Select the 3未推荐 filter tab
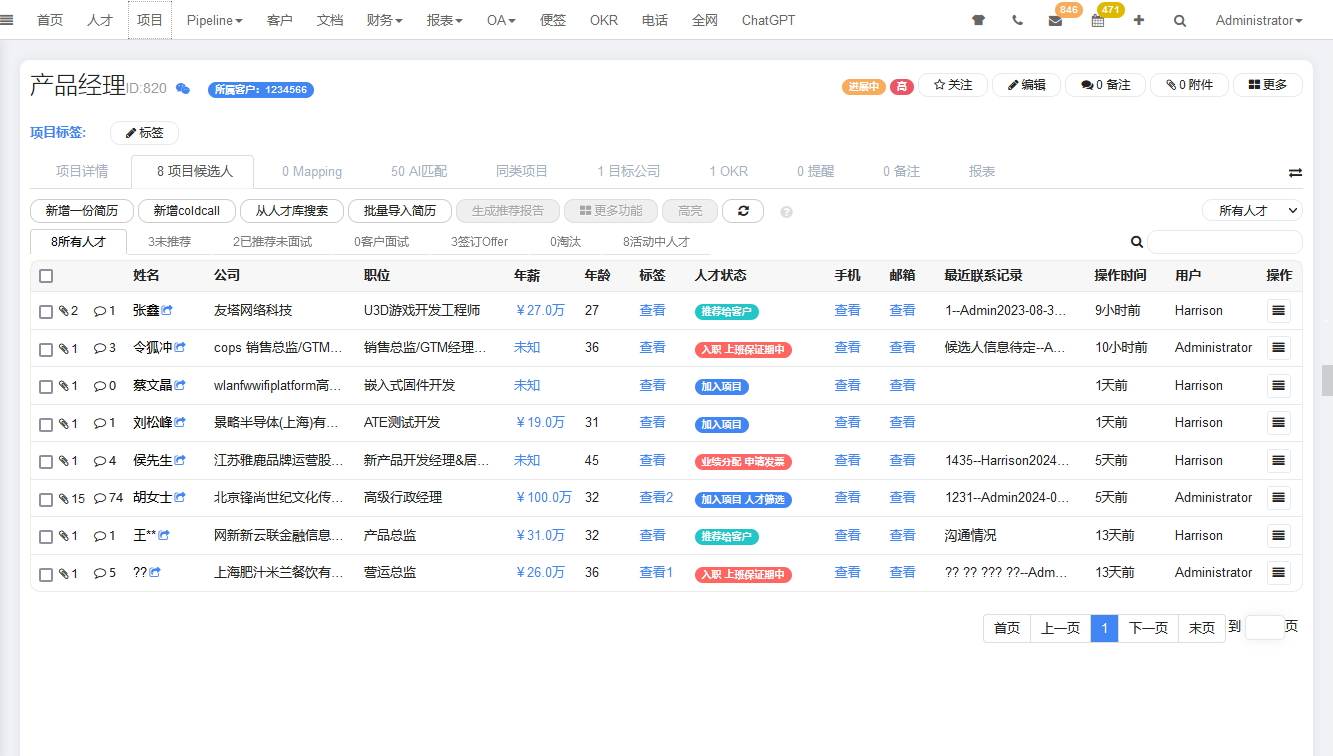1333x756 pixels. point(170,241)
